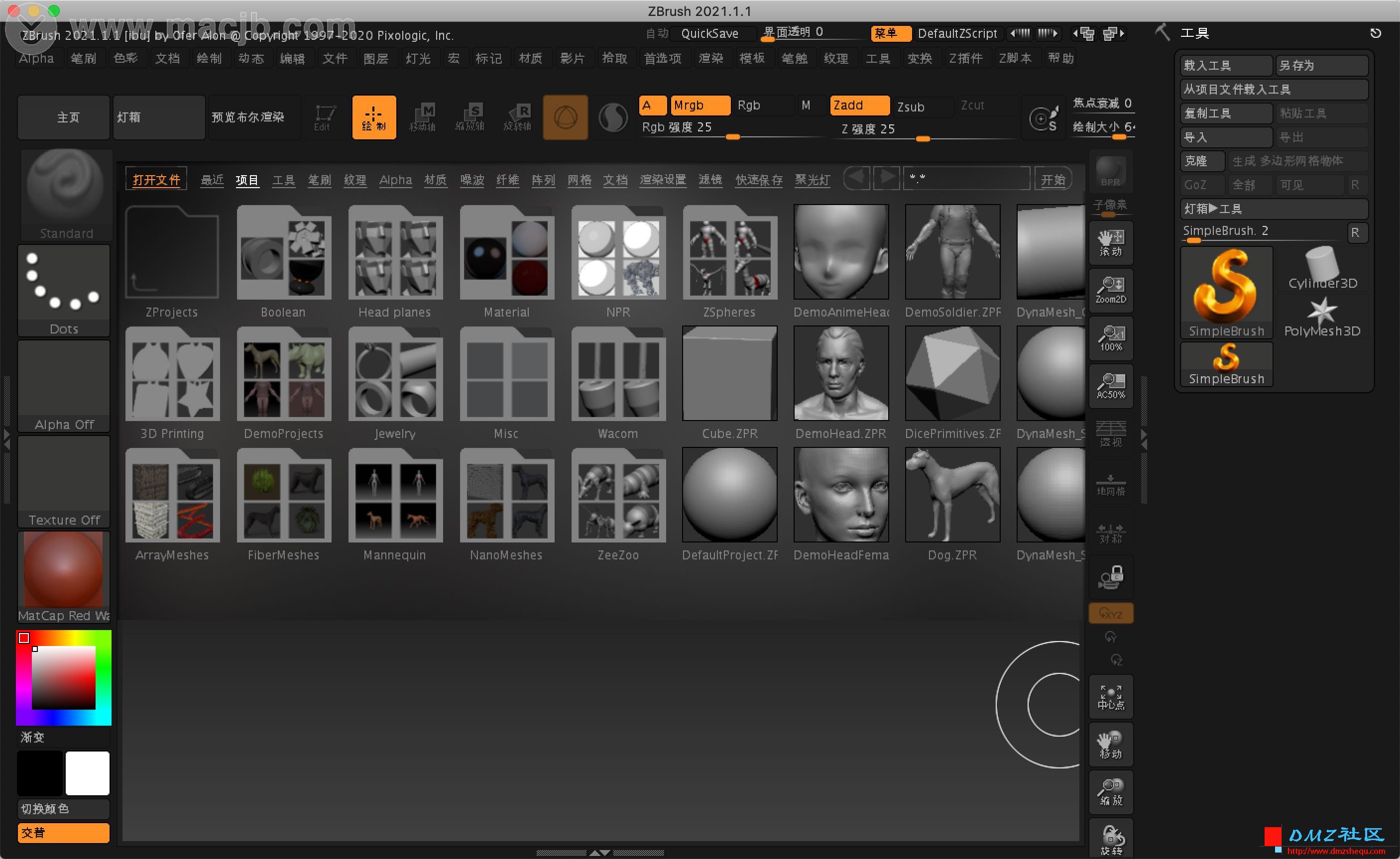The height and width of the screenshot is (859, 1400).
Task: Toggle Mrgb painting mode
Action: click(x=700, y=105)
